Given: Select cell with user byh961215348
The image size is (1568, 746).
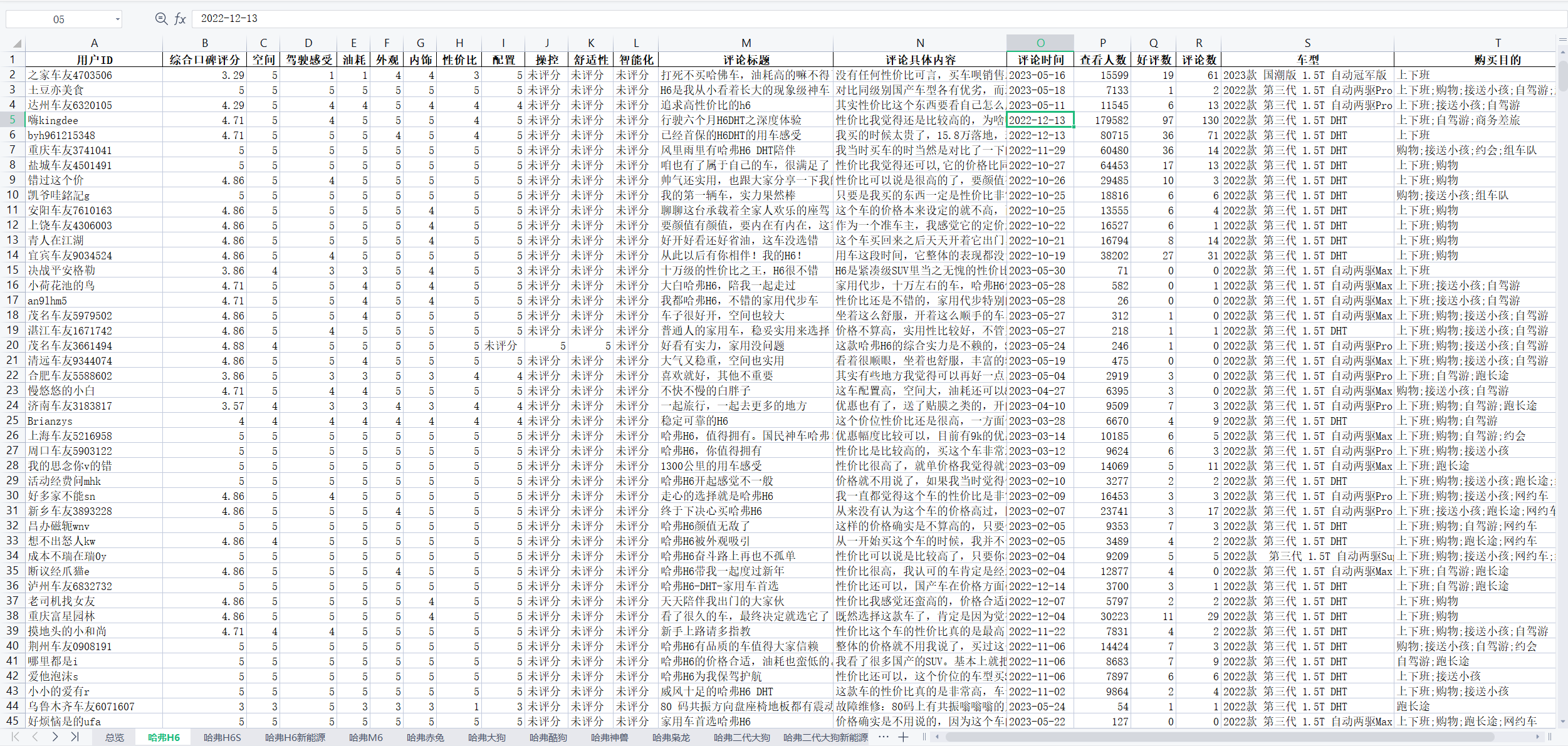Looking at the screenshot, I should coord(94,135).
